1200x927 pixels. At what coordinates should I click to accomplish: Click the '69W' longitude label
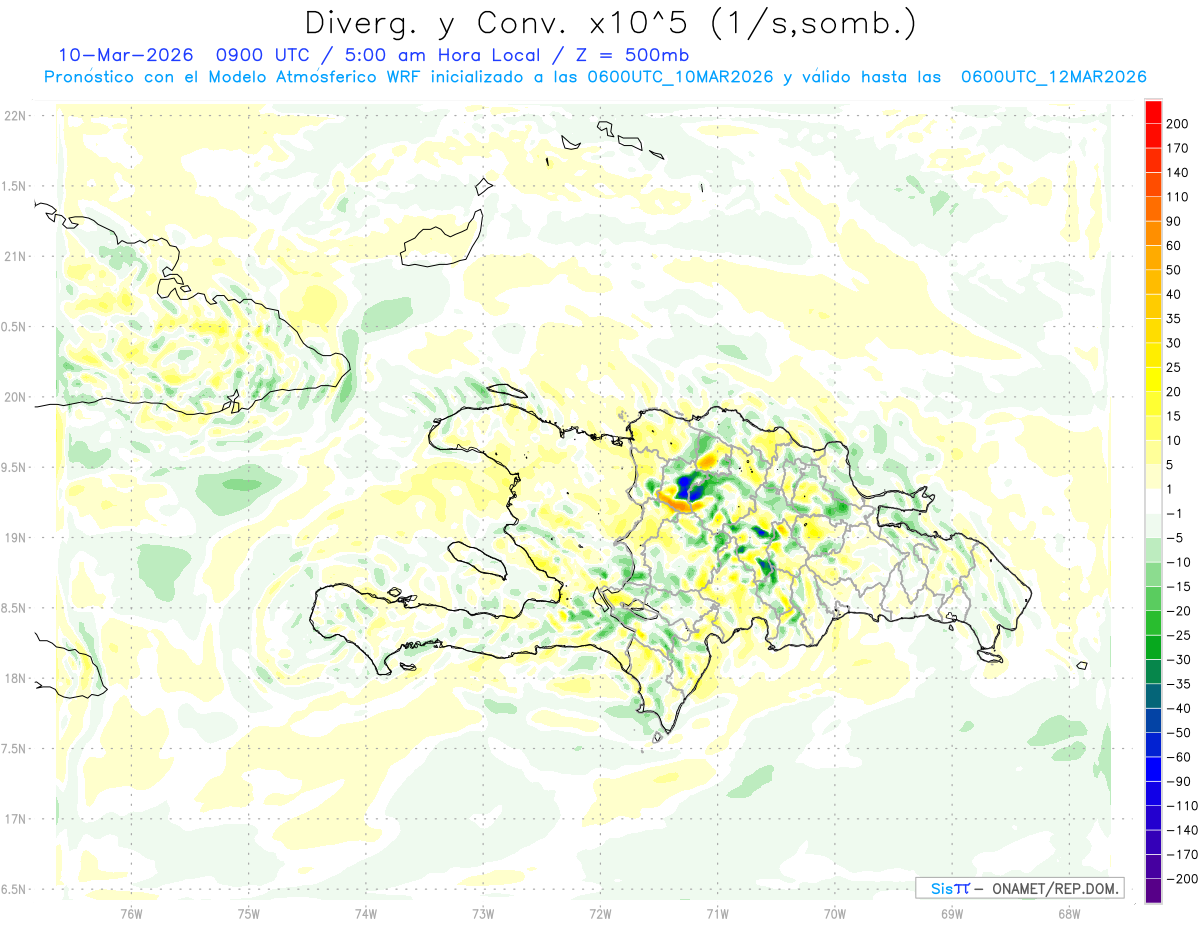pyautogui.click(x=952, y=913)
